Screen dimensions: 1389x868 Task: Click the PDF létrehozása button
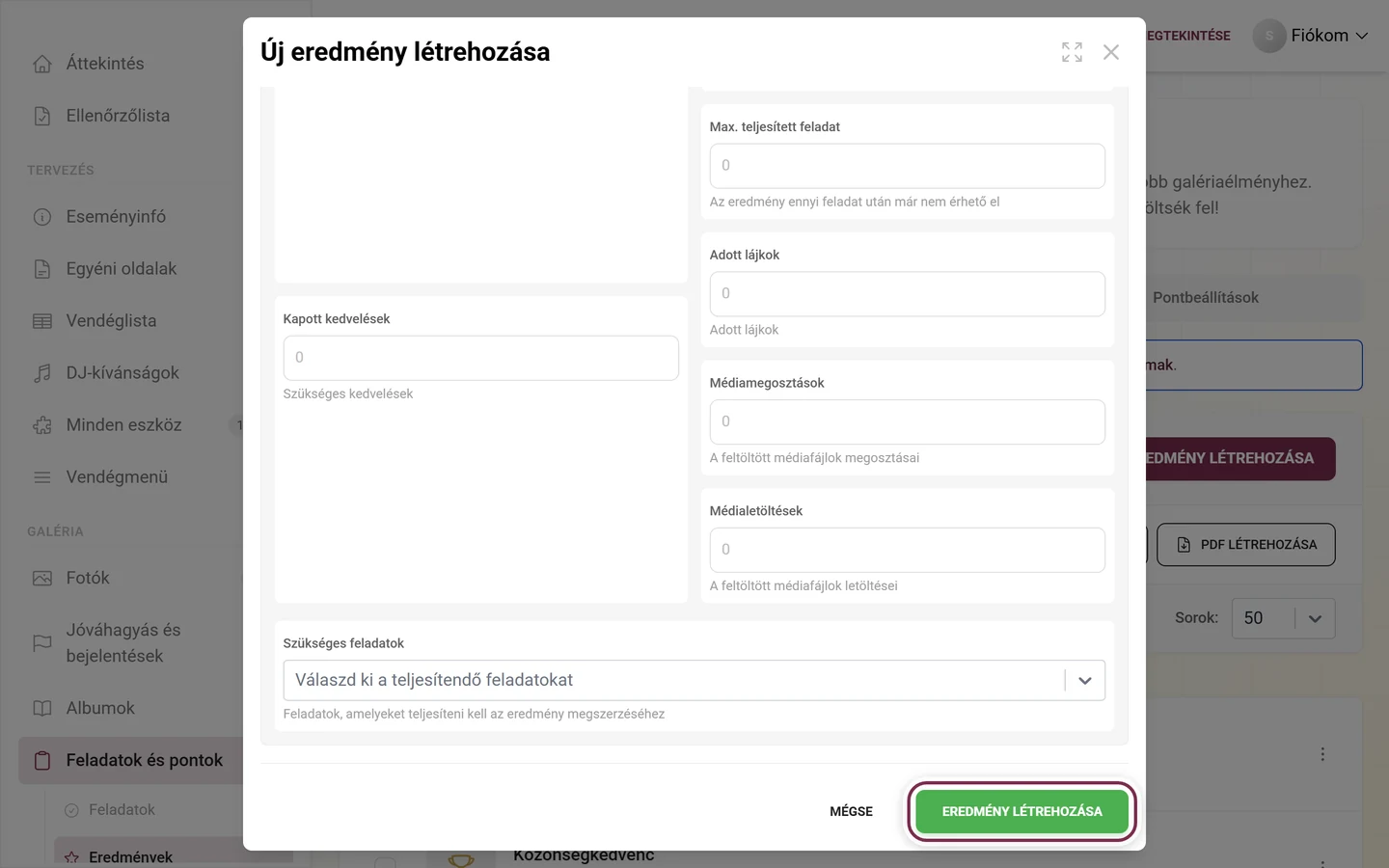point(1245,545)
